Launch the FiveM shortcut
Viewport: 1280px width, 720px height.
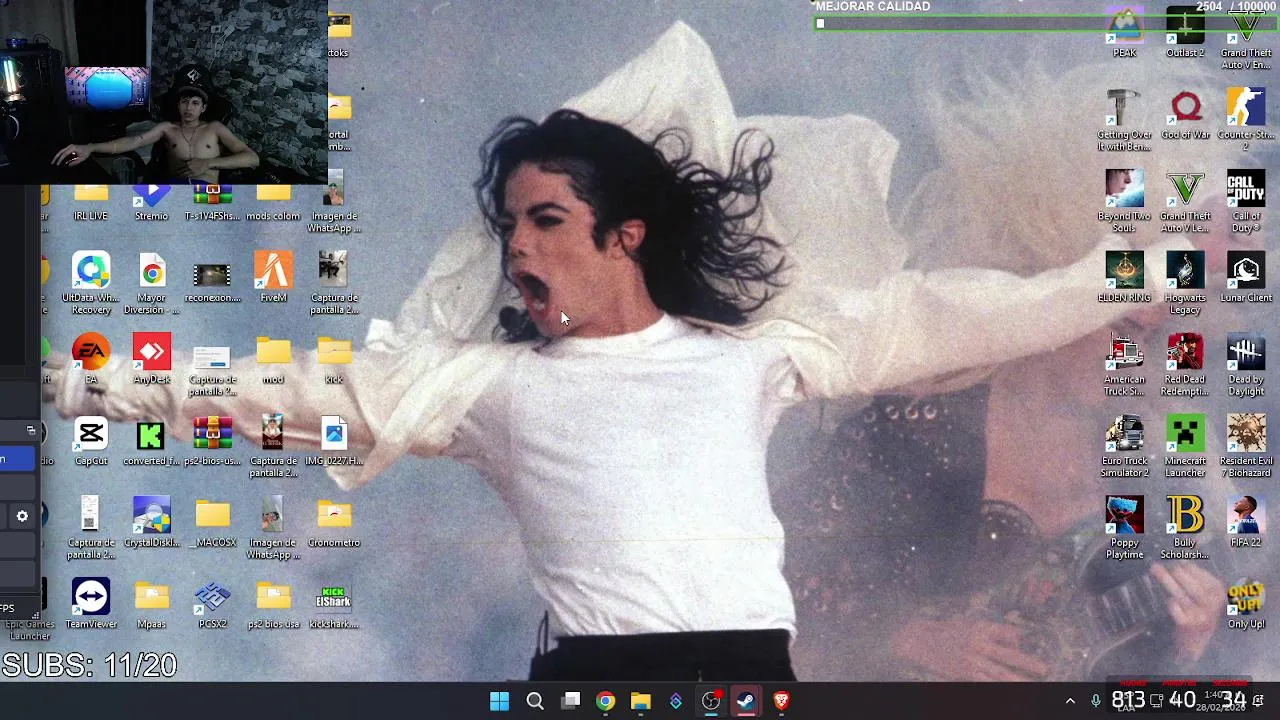(273, 277)
